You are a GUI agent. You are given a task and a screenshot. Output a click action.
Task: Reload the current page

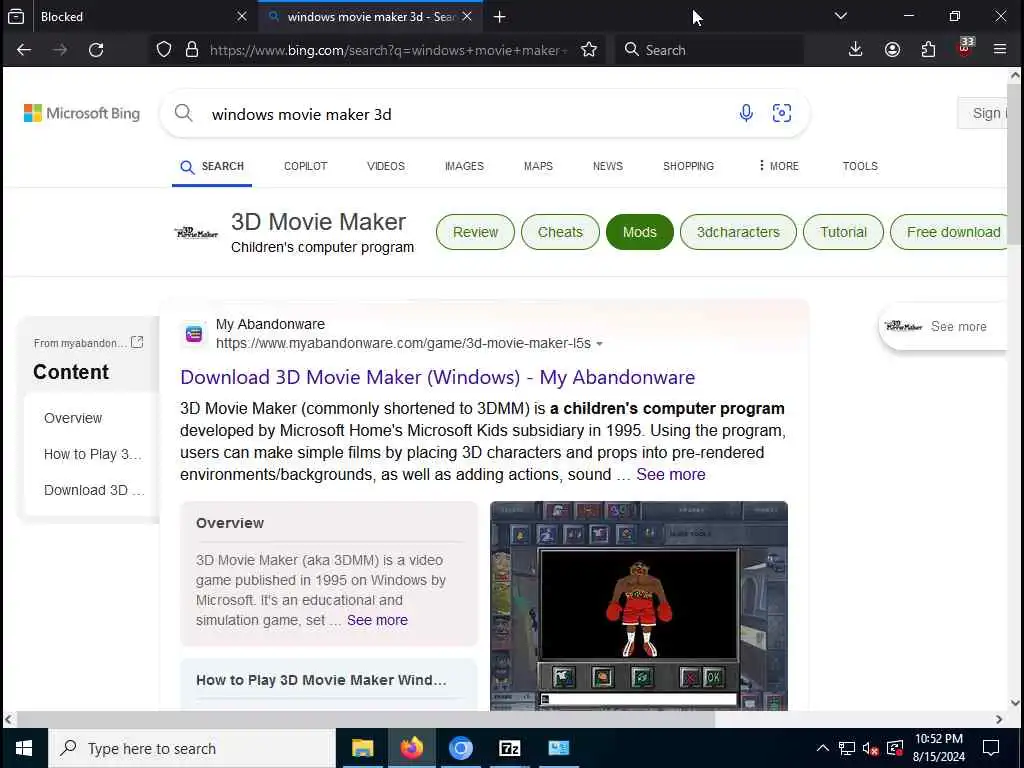[96, 50]
